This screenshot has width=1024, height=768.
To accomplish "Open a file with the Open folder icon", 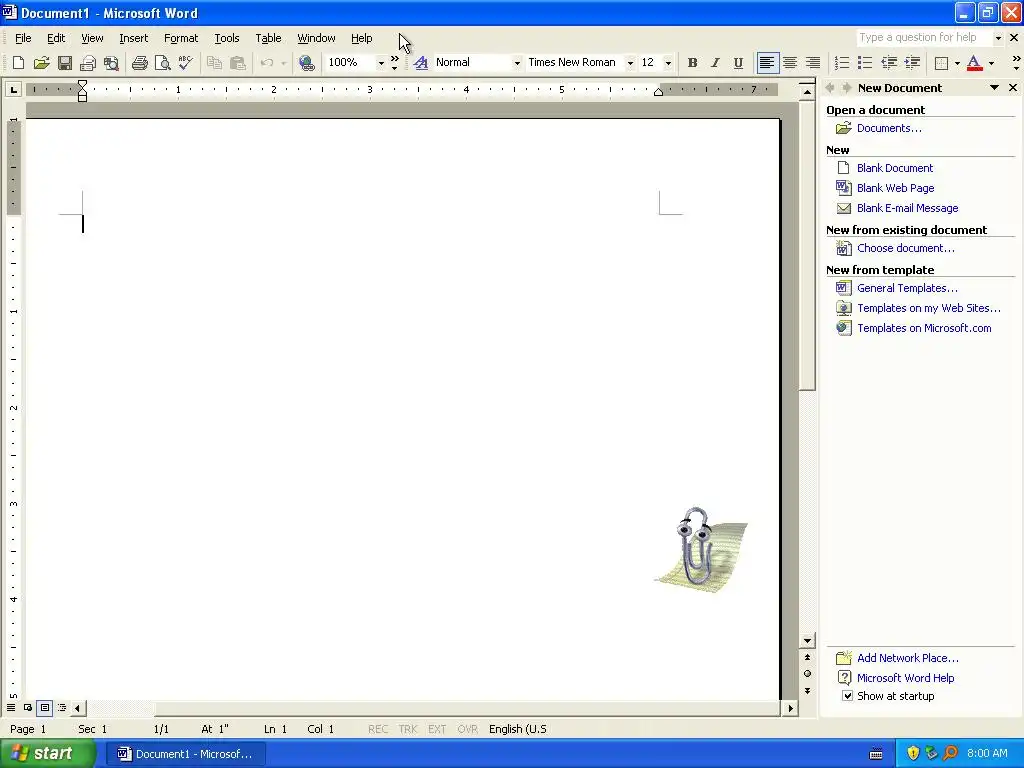I will pyautogui.click(x=41, y=63).
